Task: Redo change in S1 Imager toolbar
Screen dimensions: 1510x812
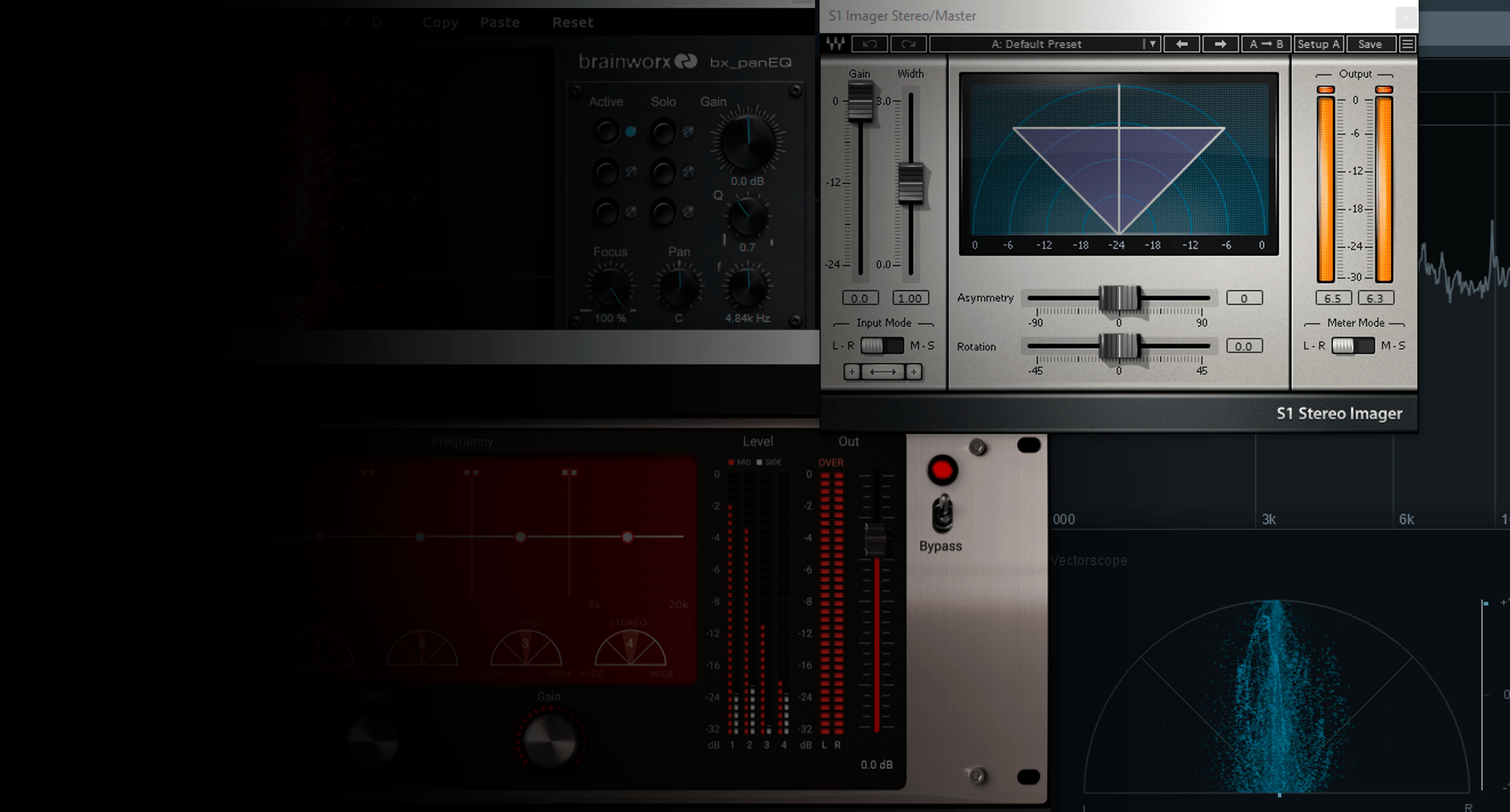Action: pos(908,44)
